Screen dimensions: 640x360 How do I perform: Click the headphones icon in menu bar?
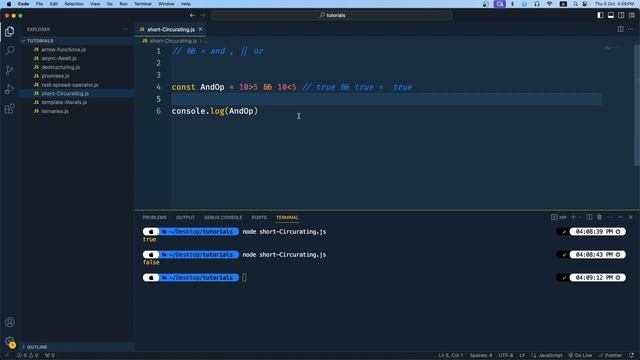(537, 4)
